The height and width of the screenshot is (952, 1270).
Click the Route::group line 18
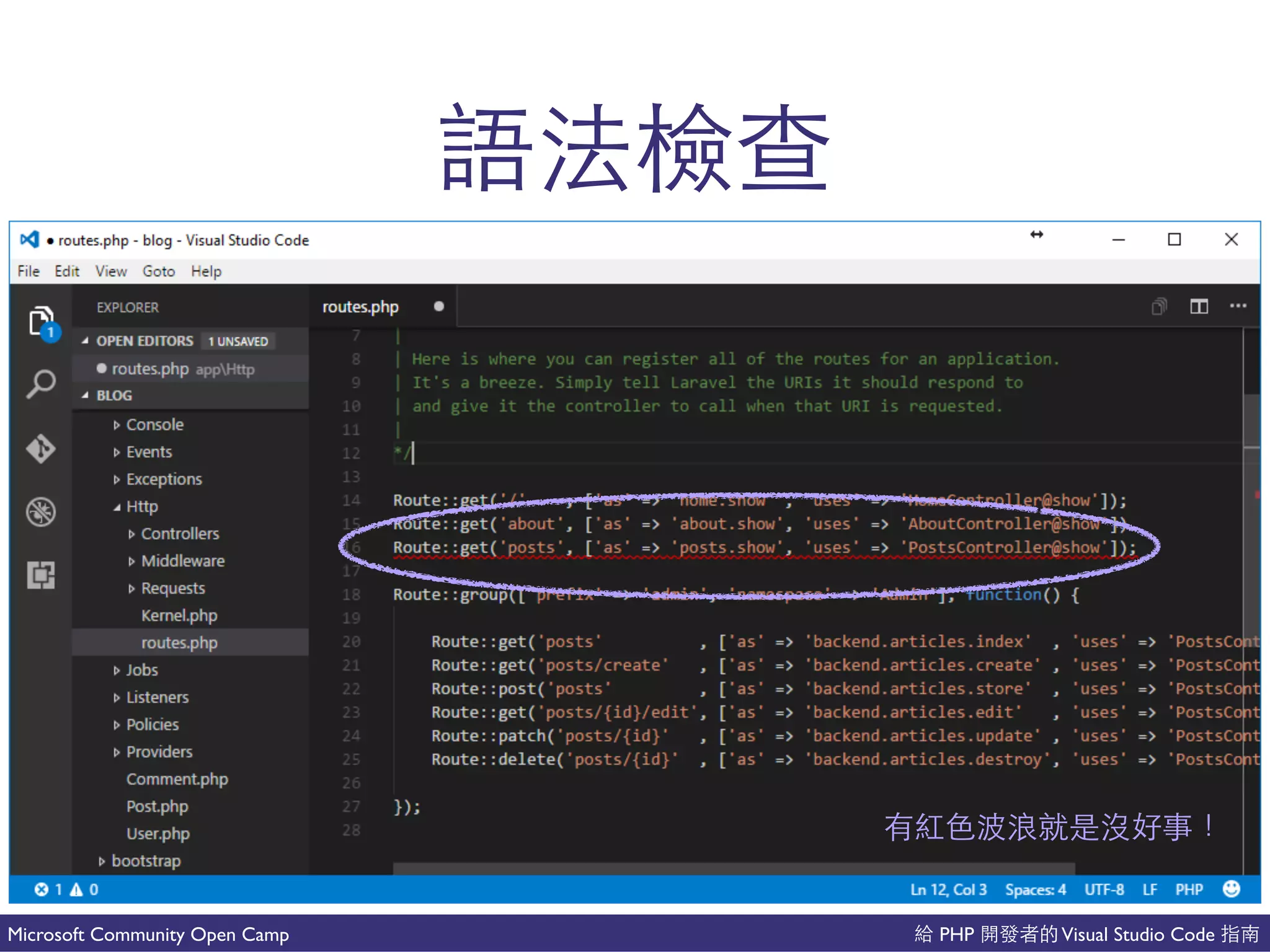[736, 594]
